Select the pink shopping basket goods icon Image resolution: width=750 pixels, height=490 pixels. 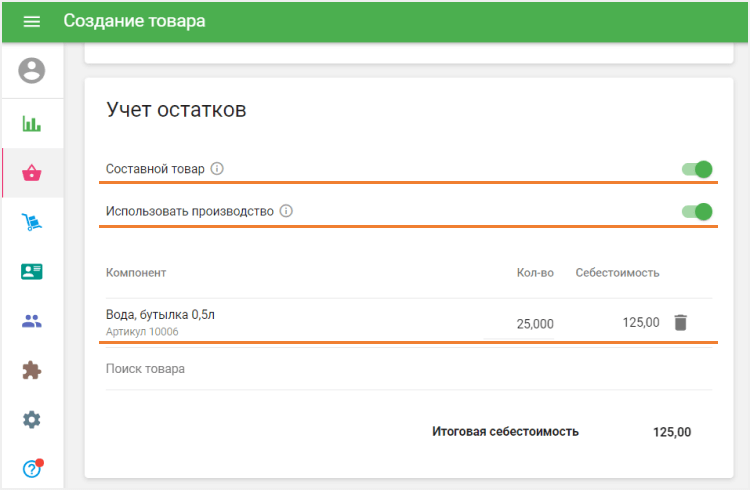click(x=32, y=173)
